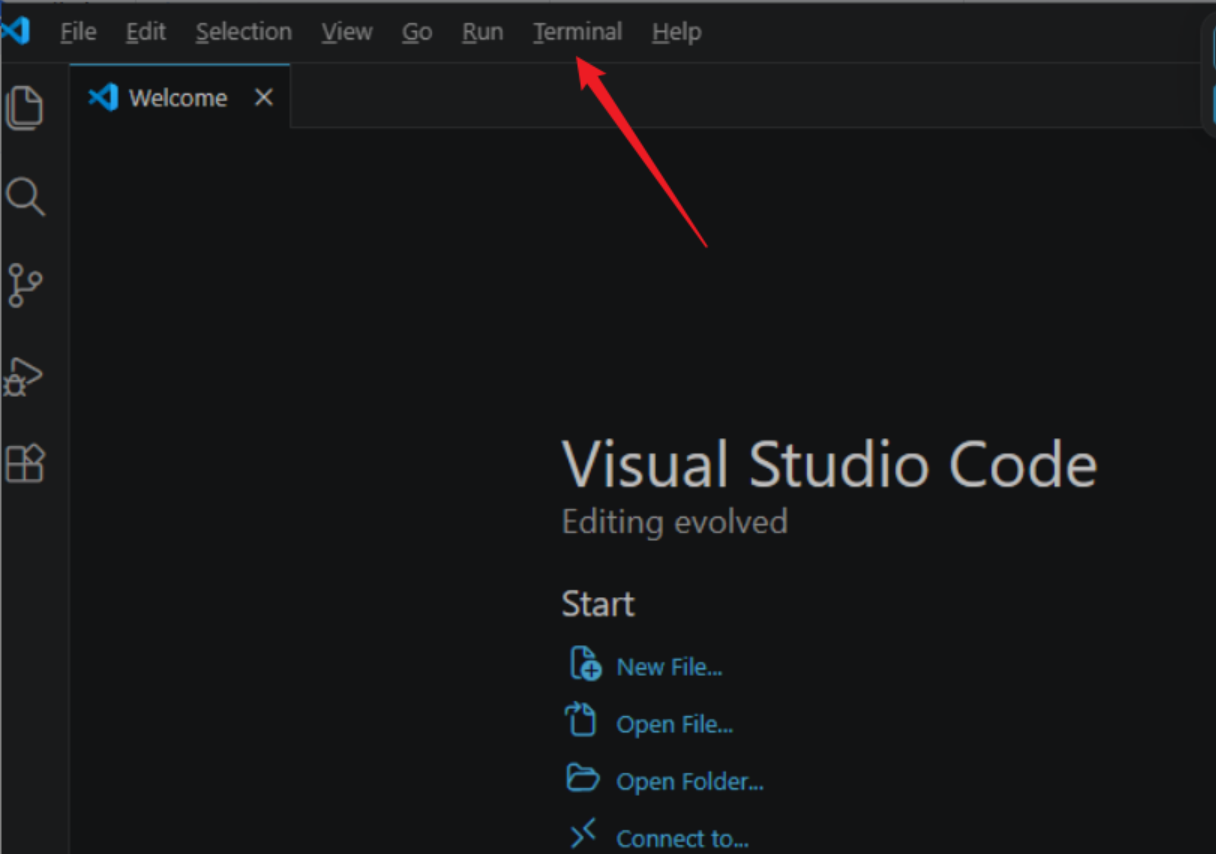Image resolution: width=1216 pixels, height=854 pixels.
Task: Open the View menu
Action: (347, 32)
